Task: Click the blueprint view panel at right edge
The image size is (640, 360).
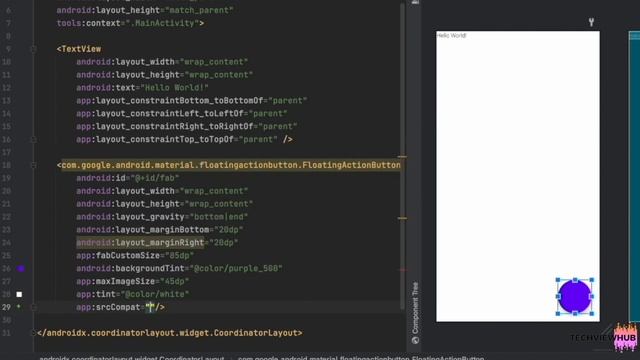Action: 634,176
